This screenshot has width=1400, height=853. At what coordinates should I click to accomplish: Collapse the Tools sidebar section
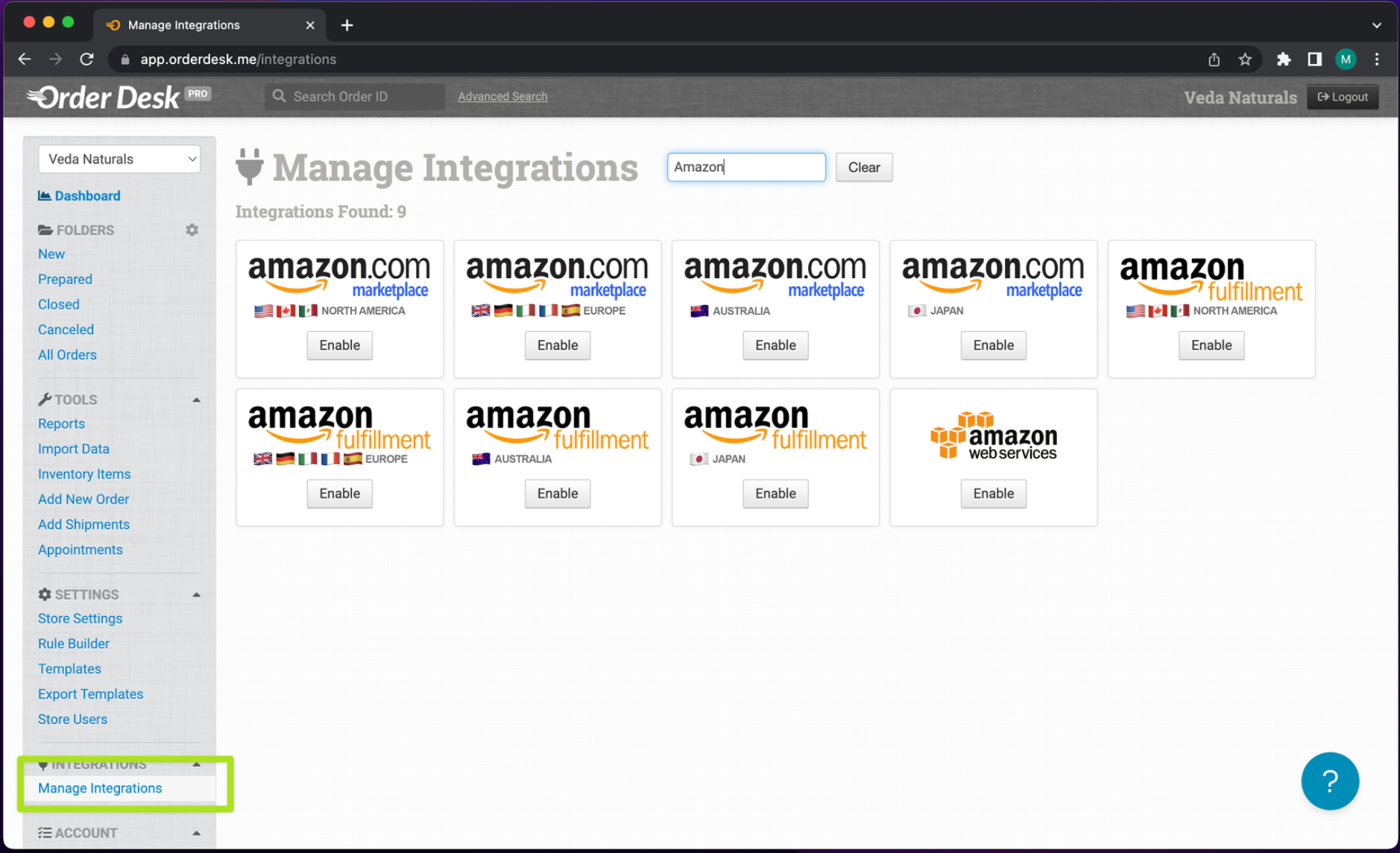pyautogui.click(x=196, y=400)
